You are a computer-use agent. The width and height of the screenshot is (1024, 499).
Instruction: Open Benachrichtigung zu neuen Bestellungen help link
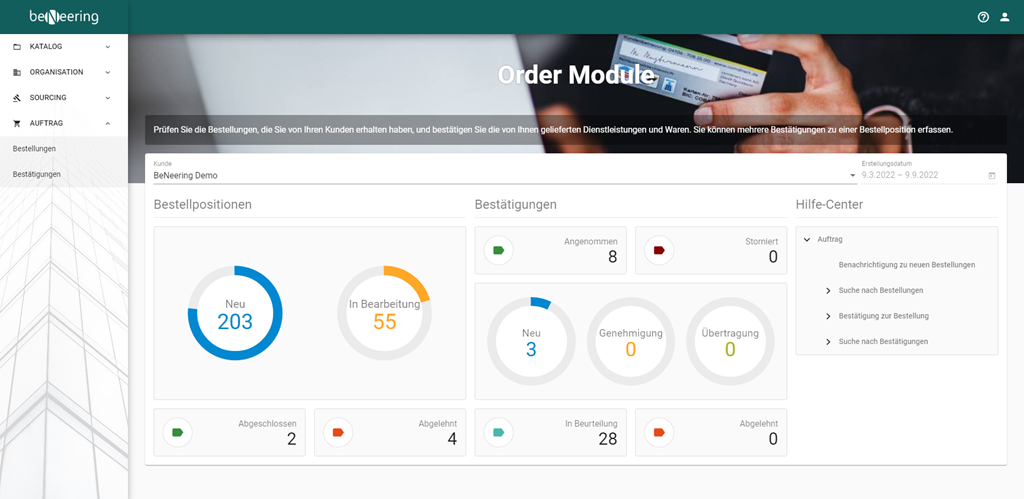(x=906, y=265)
